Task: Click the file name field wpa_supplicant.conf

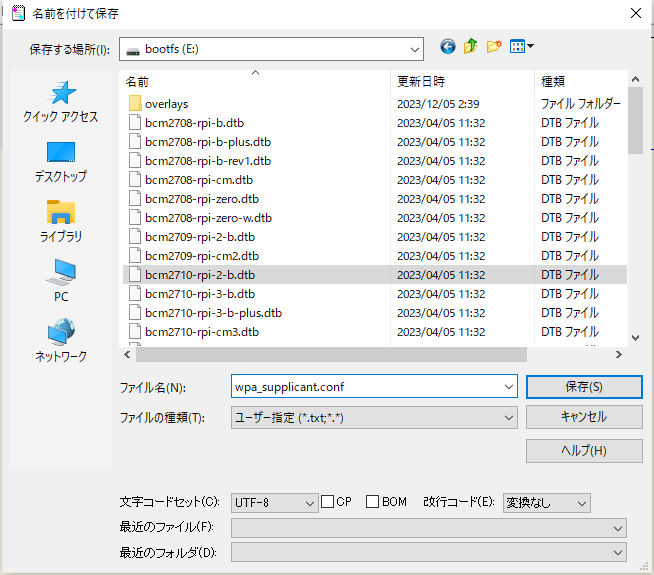Action: pyautogui.click(x=374, y=387)
